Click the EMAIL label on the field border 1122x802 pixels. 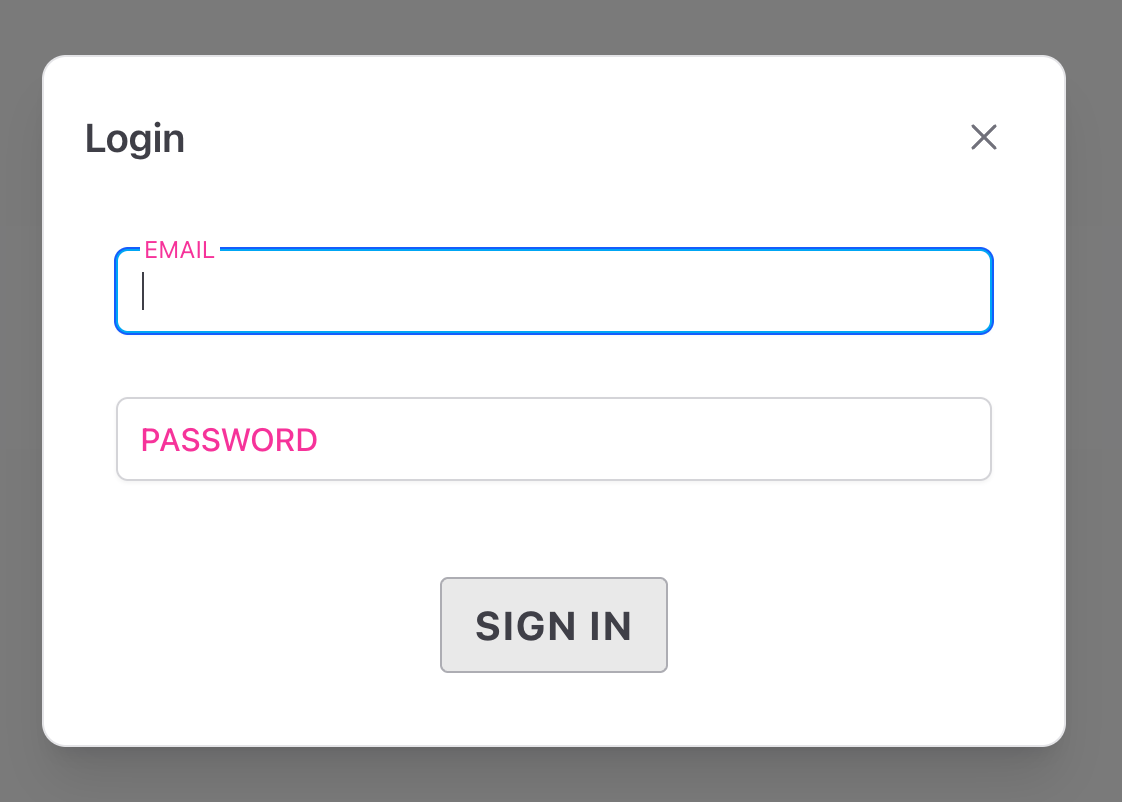[x=180, y=249]
